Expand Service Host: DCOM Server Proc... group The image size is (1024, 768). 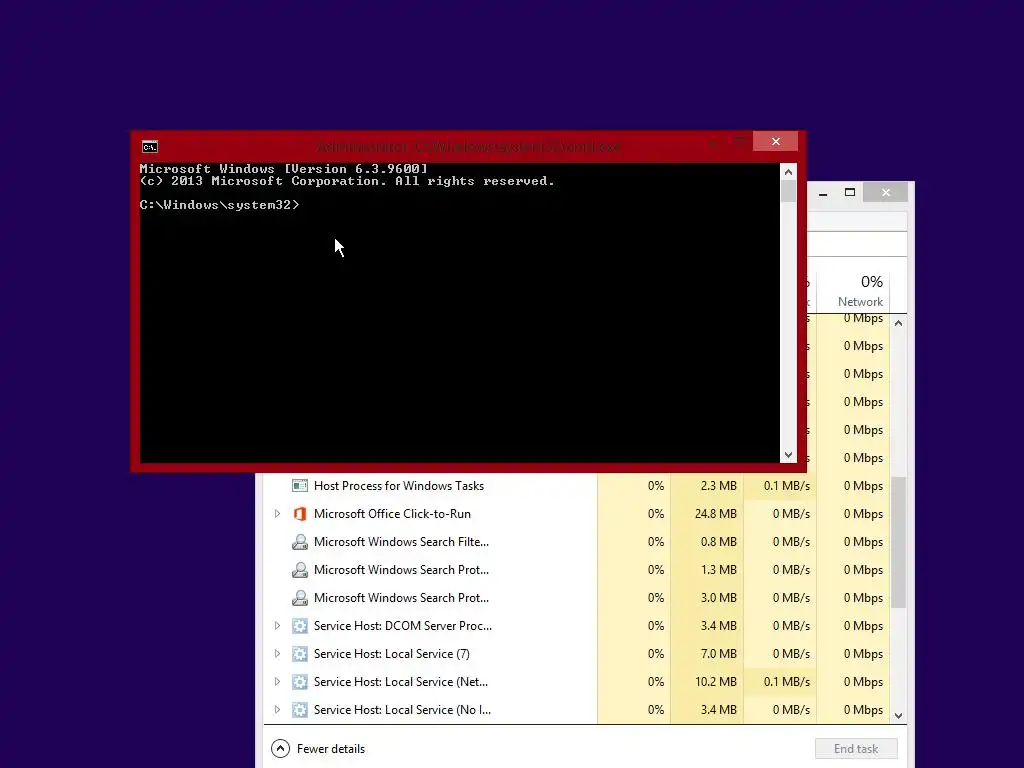click(x=277, y=626)
